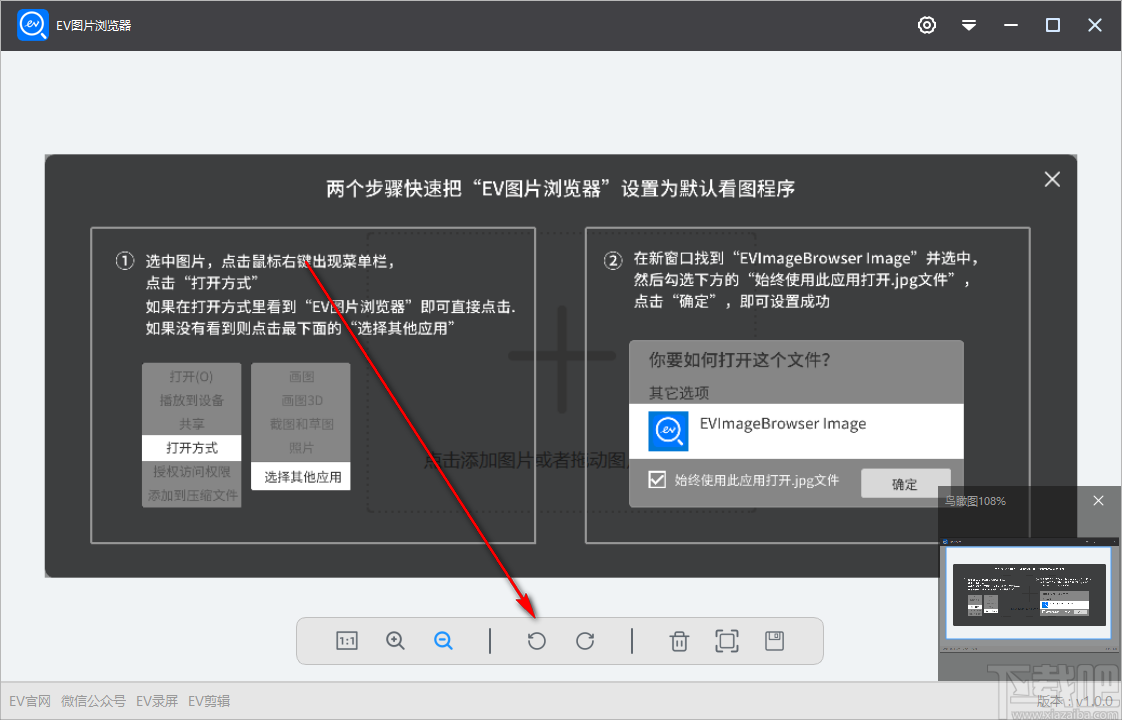This screenshot has width=1122, height=720.
Task: Click the EV录屏 link in the footer
Action: click(157, 700)
